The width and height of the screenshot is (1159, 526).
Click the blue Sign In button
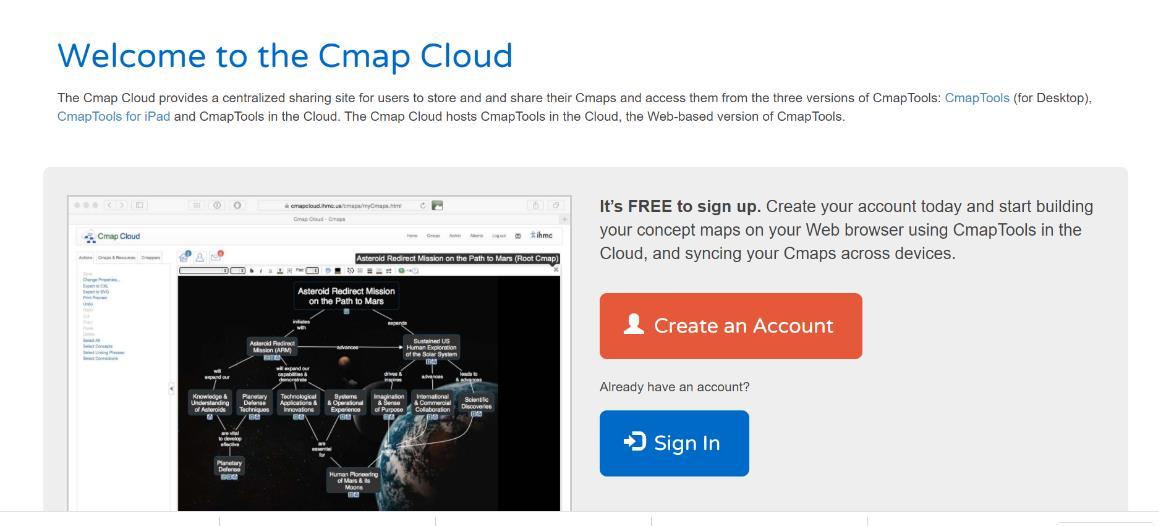coord(673,443)
